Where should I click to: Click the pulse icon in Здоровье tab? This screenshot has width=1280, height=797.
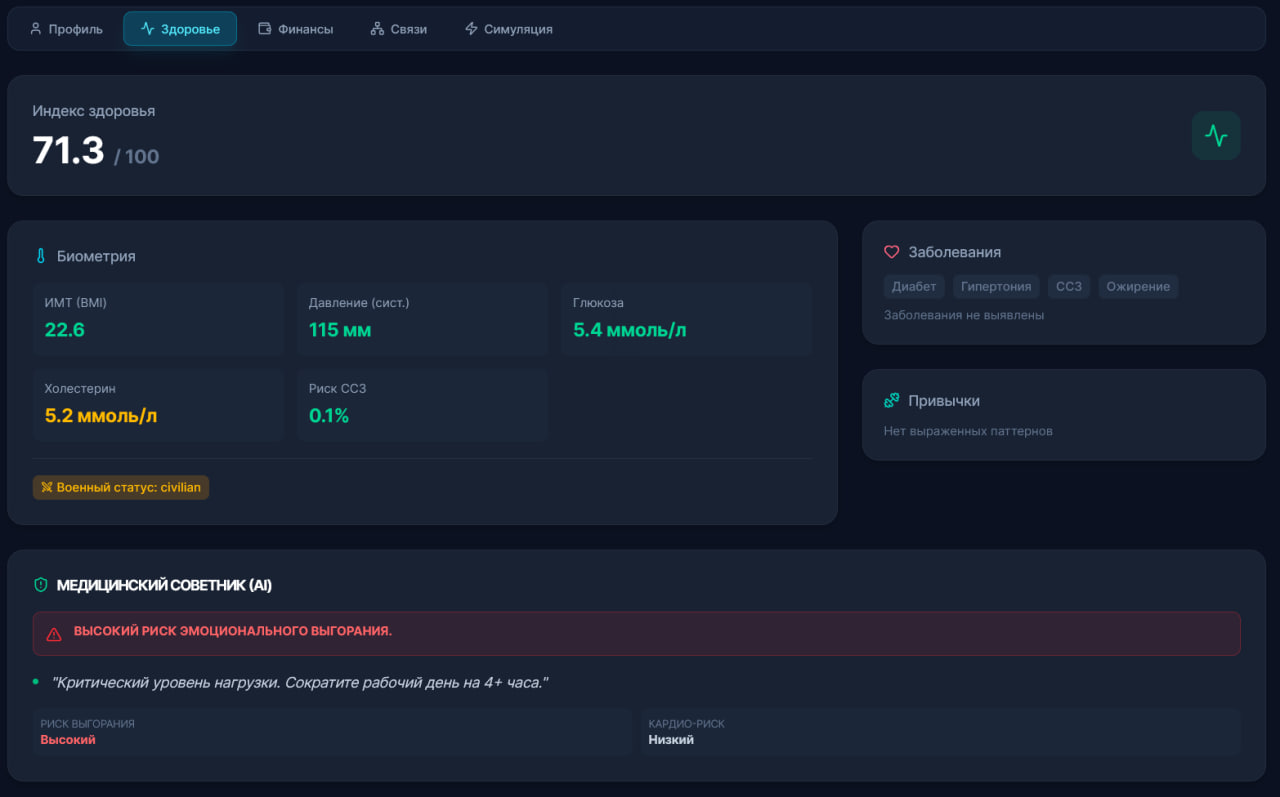[x=147, y=29]
